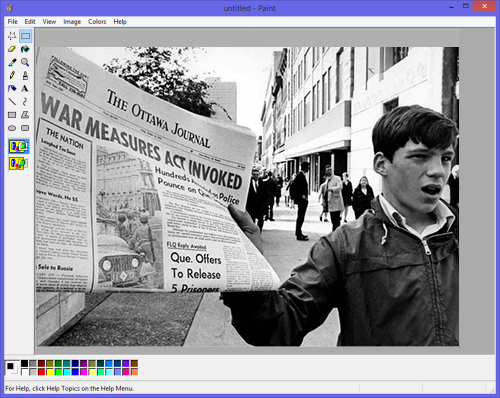The height and width of the screenshot is (398, 500).
Task: Pick the Rounded Rectangle tool
Action: (25, 128)
